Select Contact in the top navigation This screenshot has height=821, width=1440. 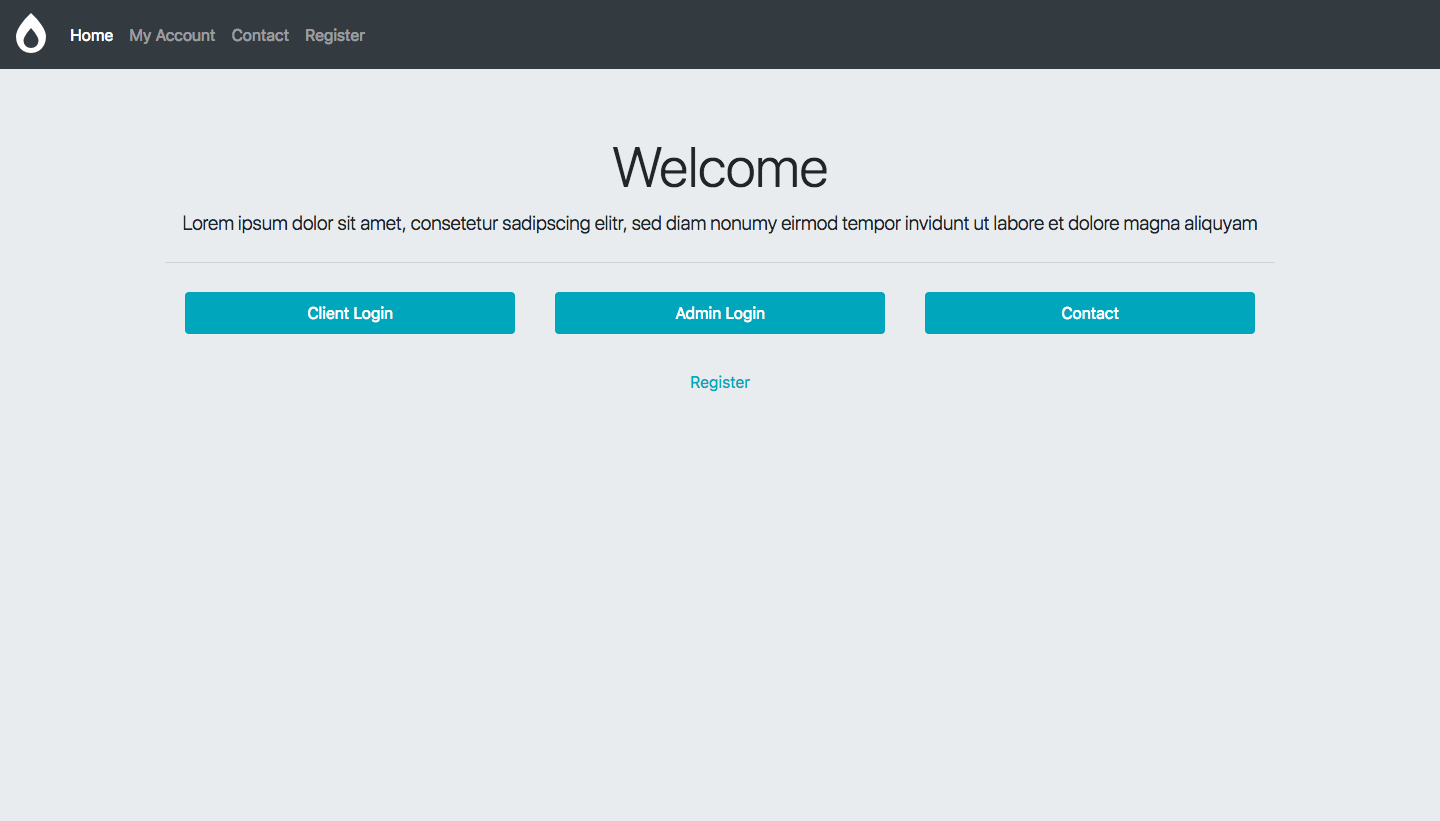tap(260, 35)
